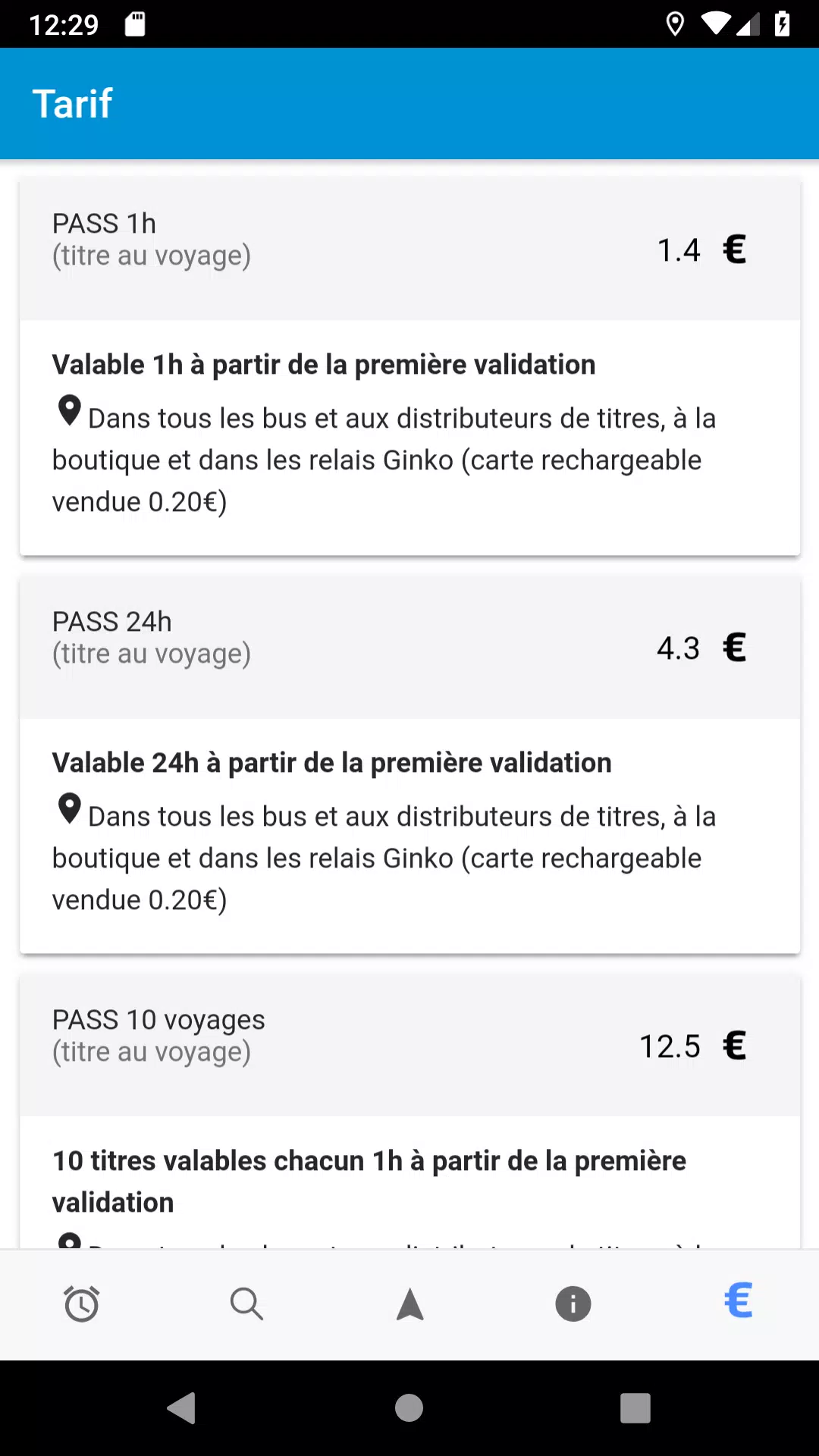Tap the euro symbol beside price 4.3
Image resolution: width=819 pixels, height=1456 pixels.
click(x=734, y=648)
